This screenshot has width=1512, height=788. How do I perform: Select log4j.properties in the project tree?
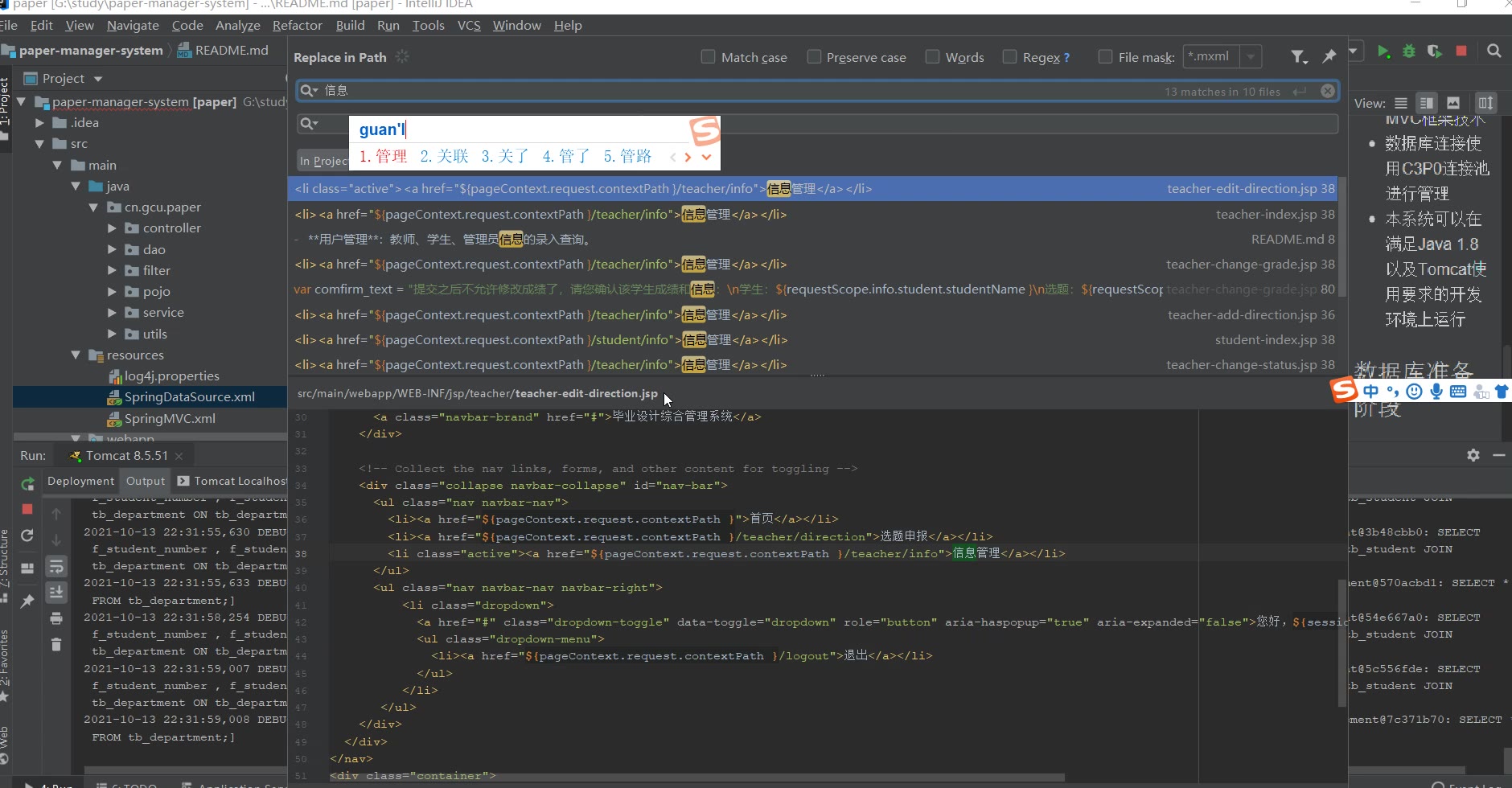coord(163,376)
